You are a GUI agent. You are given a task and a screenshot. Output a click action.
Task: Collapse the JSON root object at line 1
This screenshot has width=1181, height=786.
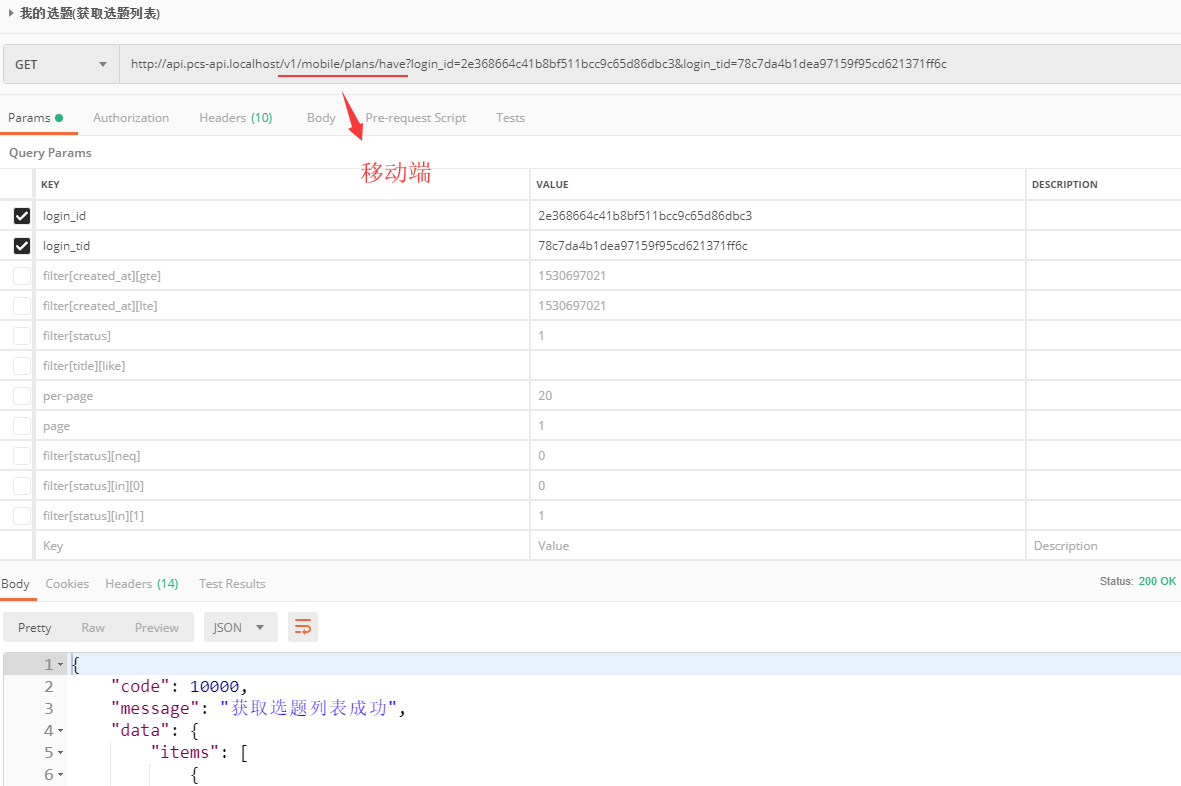[x=61, y=665]
